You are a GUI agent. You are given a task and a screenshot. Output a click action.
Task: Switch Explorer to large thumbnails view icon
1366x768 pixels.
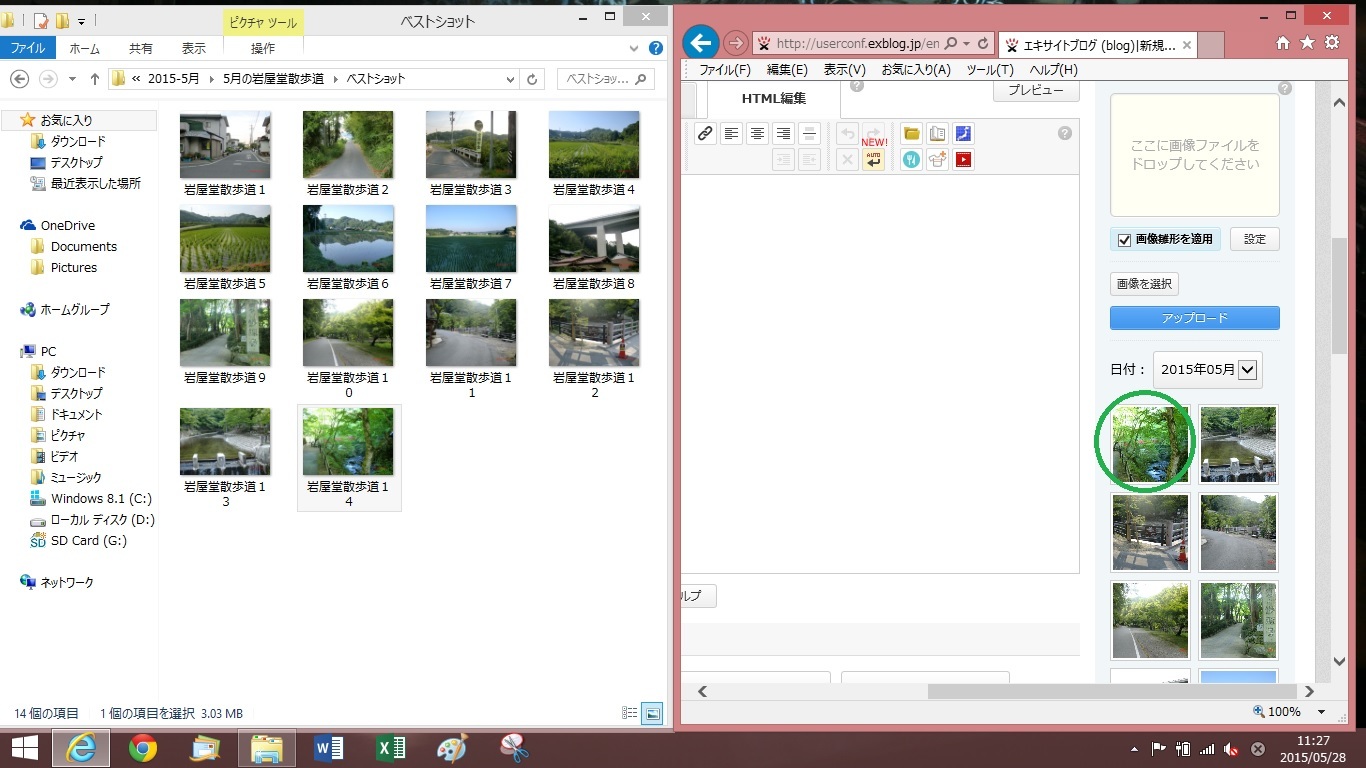tap(652, 713)
